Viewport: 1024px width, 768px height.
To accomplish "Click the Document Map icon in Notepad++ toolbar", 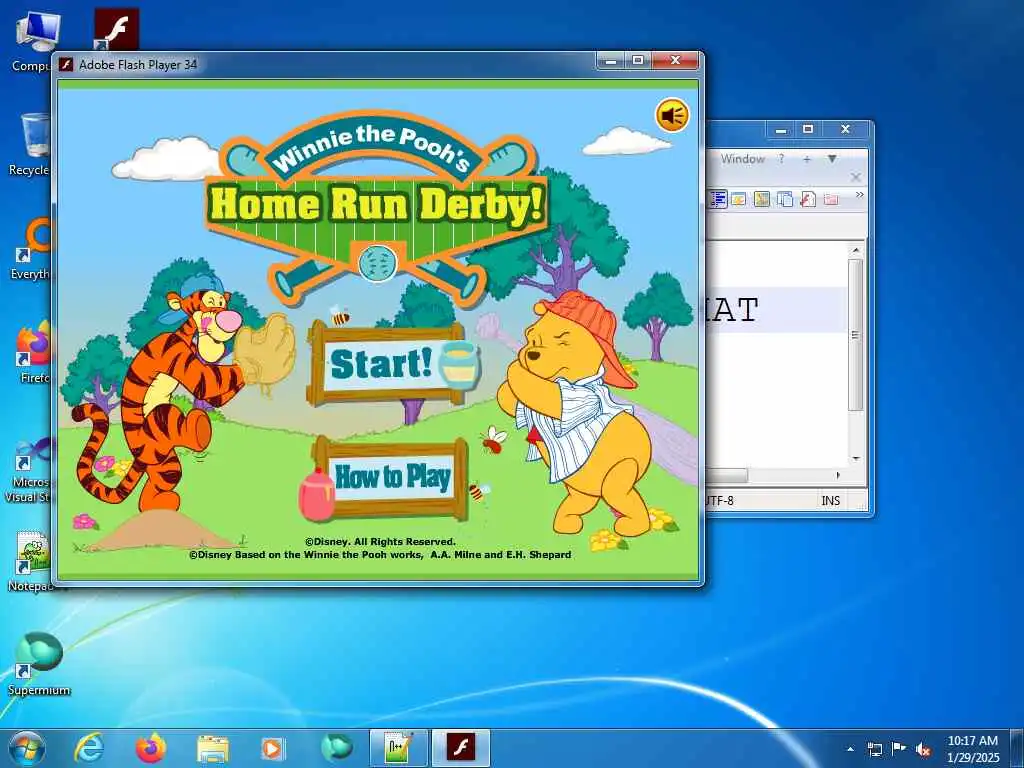I will [739, 199].
